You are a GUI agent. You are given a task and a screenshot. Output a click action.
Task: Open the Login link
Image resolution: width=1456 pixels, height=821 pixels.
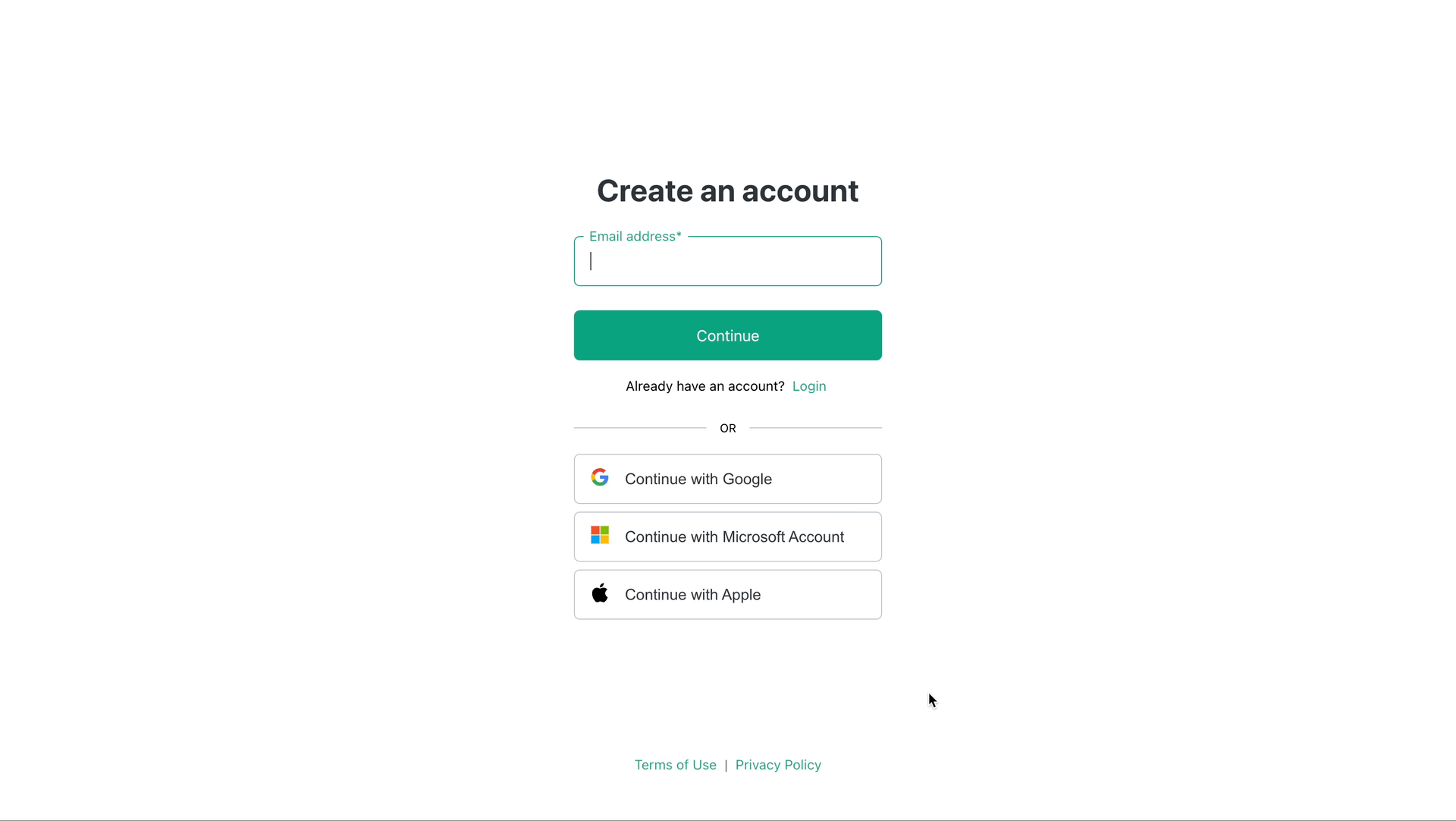pos(810,386)
